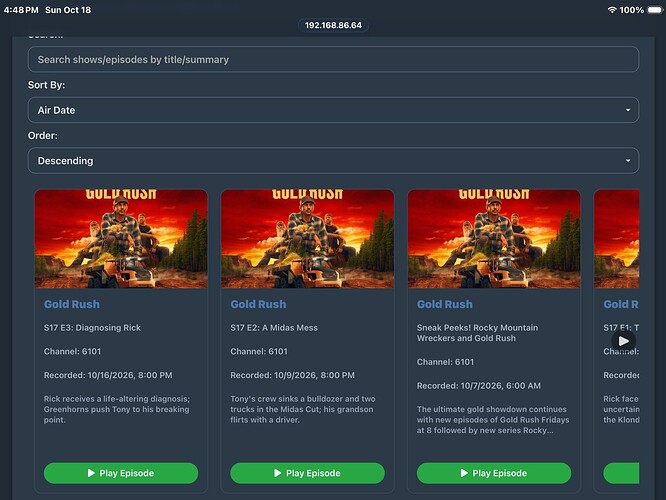666x500 pixels.
Task: Click summary 'Tony's crew sinks a bulldozer'
Action: pos(303,409)
